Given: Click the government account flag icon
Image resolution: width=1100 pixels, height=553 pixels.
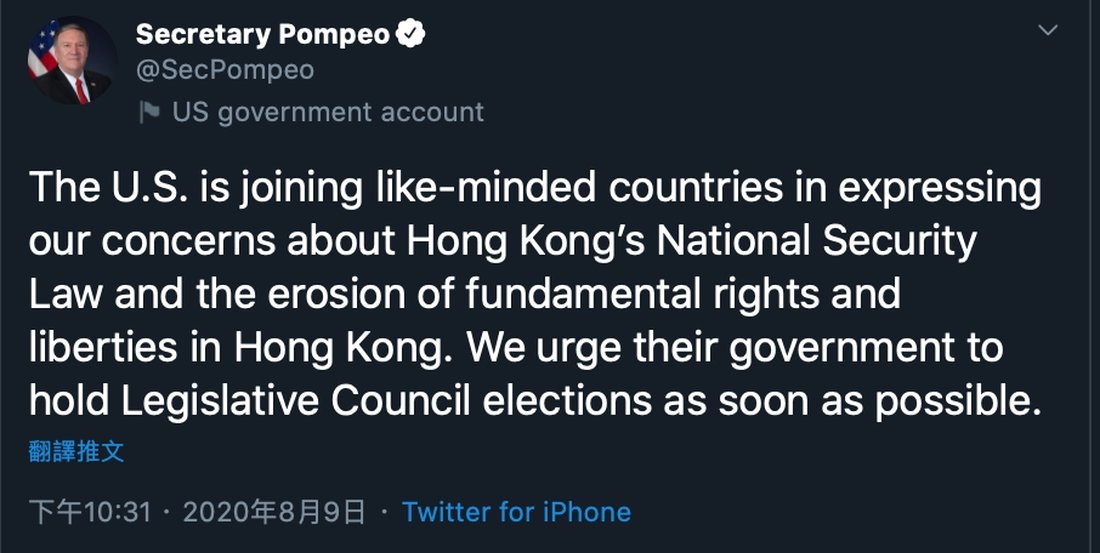Looking at the screenshot, I should point(150,112).
